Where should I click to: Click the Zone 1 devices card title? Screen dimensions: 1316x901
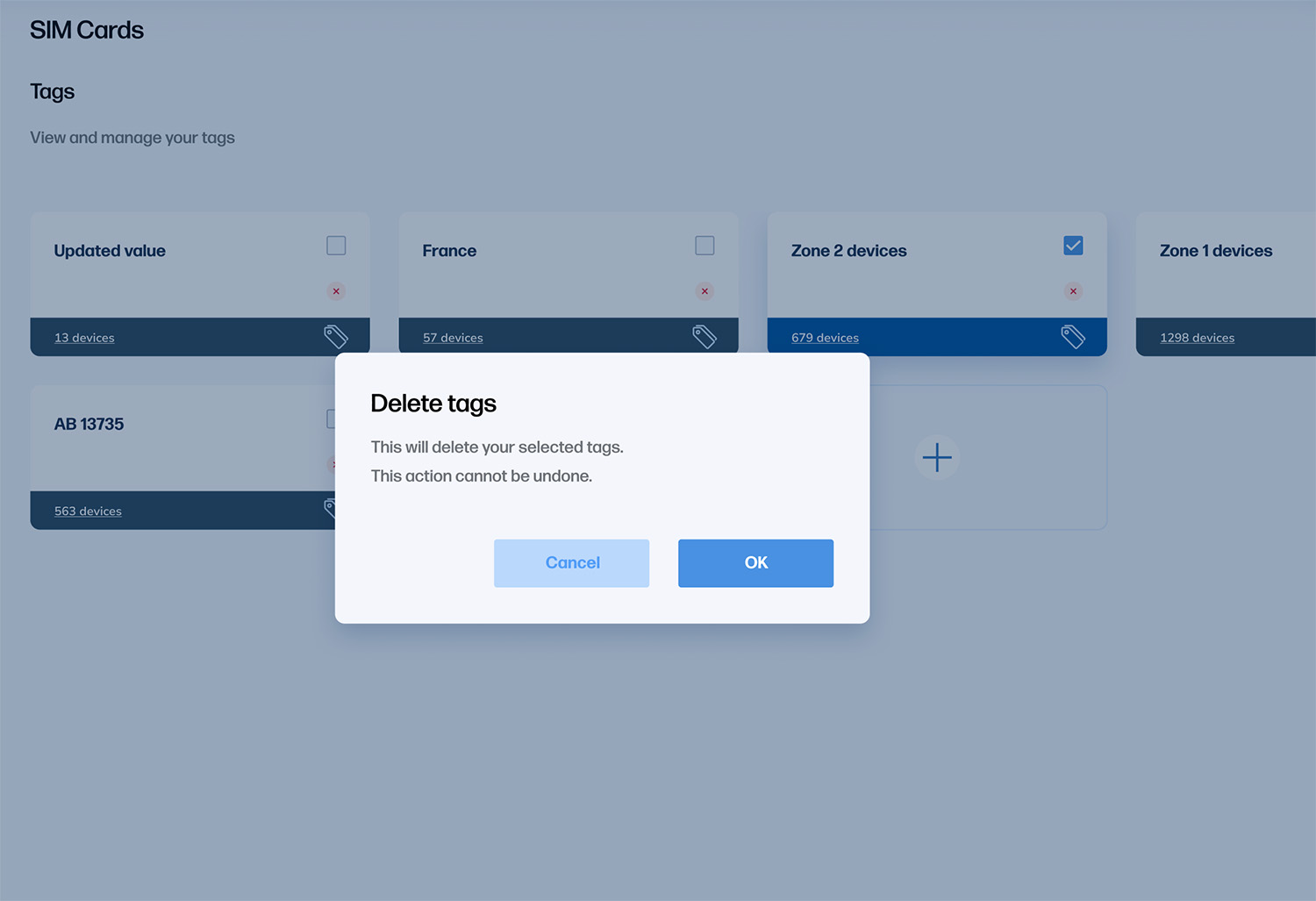tap(1215, 251)
